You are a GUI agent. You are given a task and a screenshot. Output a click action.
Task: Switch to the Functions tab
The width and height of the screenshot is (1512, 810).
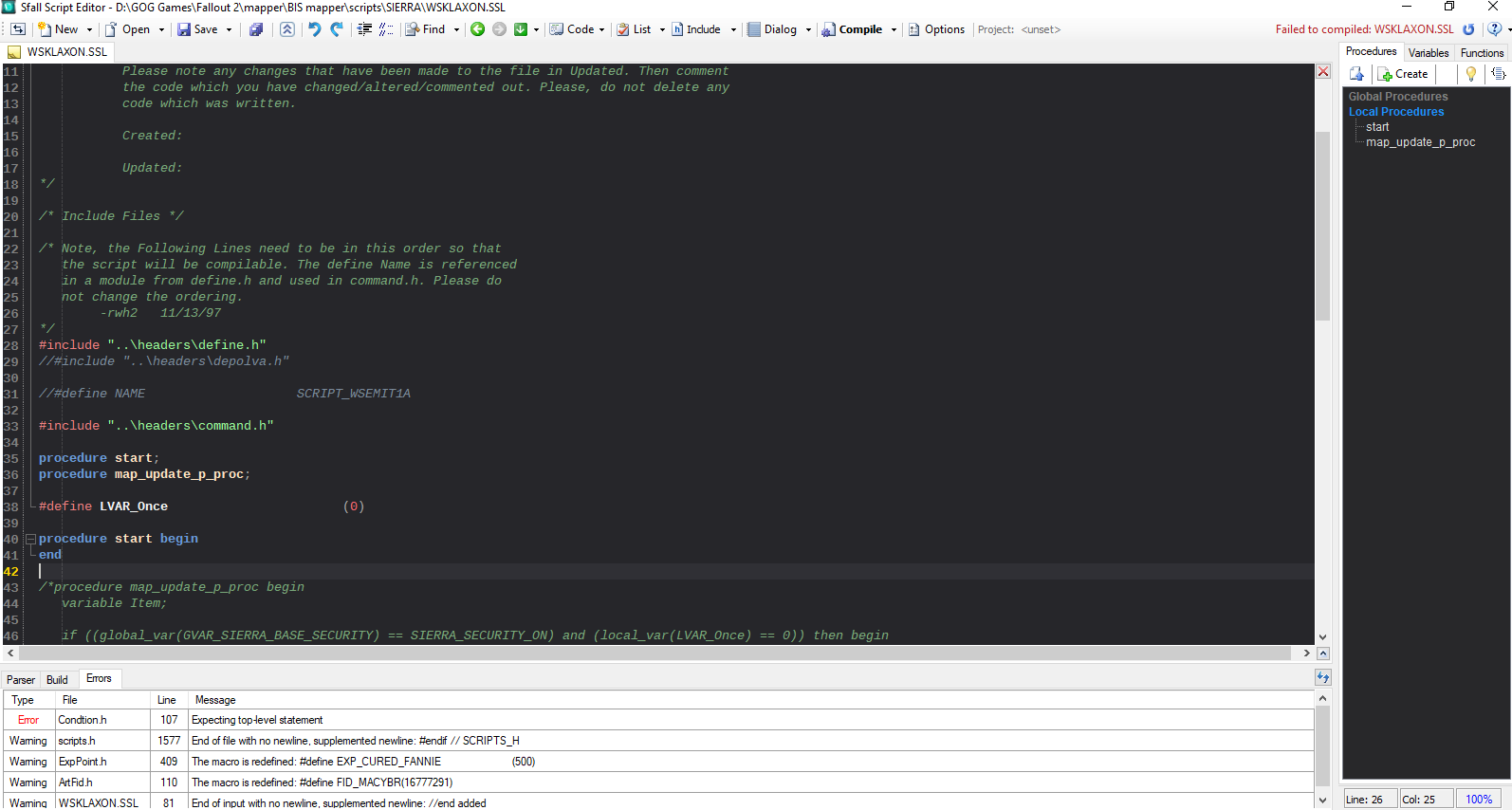pyautogui.click(x=1482, y=53)
